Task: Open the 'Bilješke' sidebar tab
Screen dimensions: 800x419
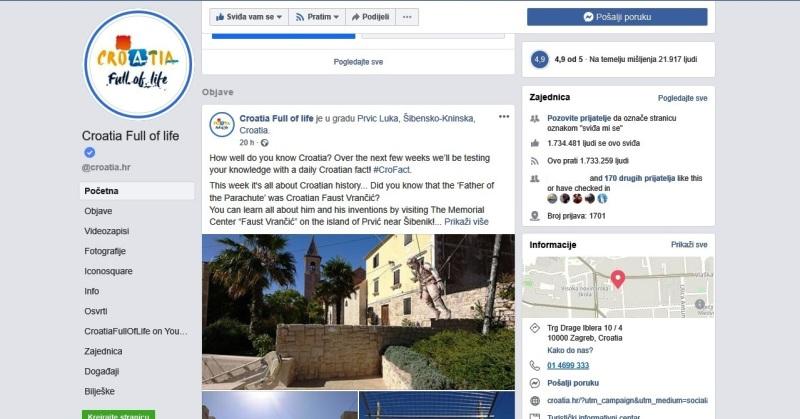Action: (x=99, y=391)
